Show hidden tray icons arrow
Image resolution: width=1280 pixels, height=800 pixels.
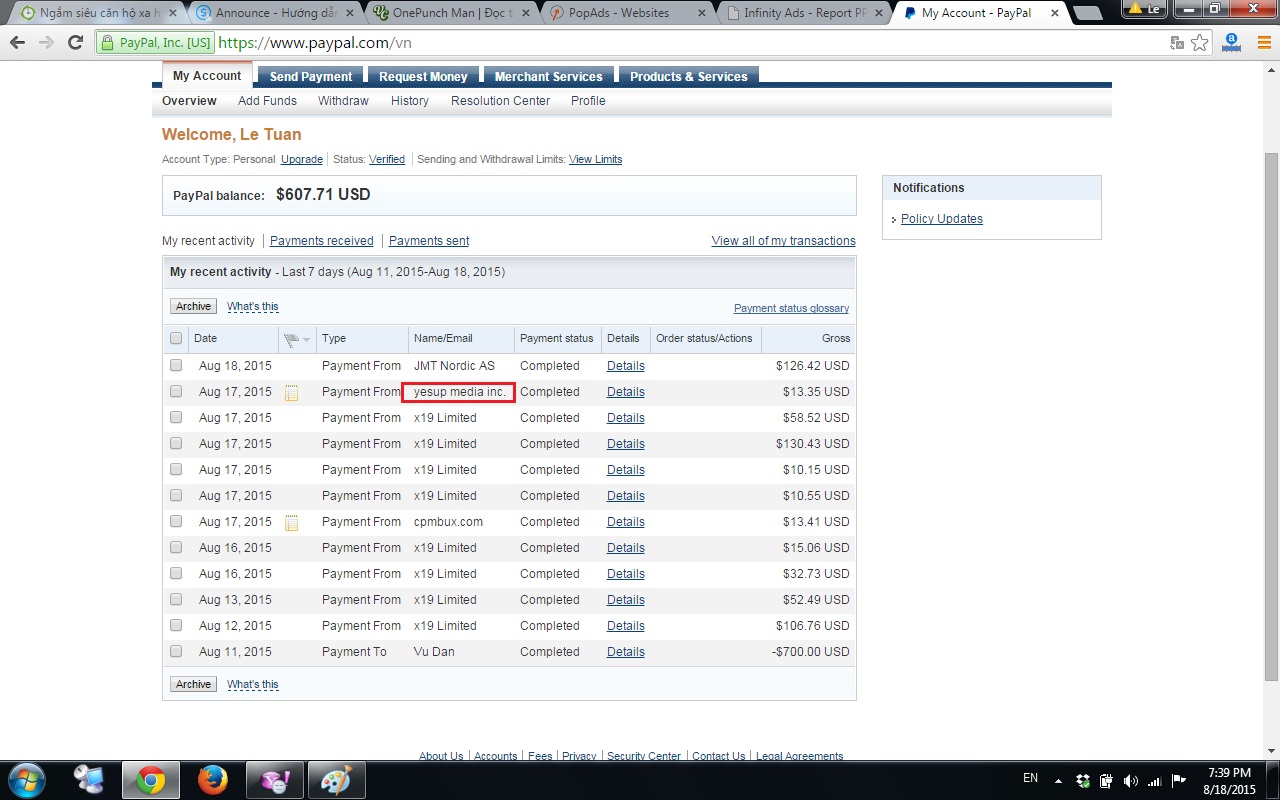(1058, 781)
